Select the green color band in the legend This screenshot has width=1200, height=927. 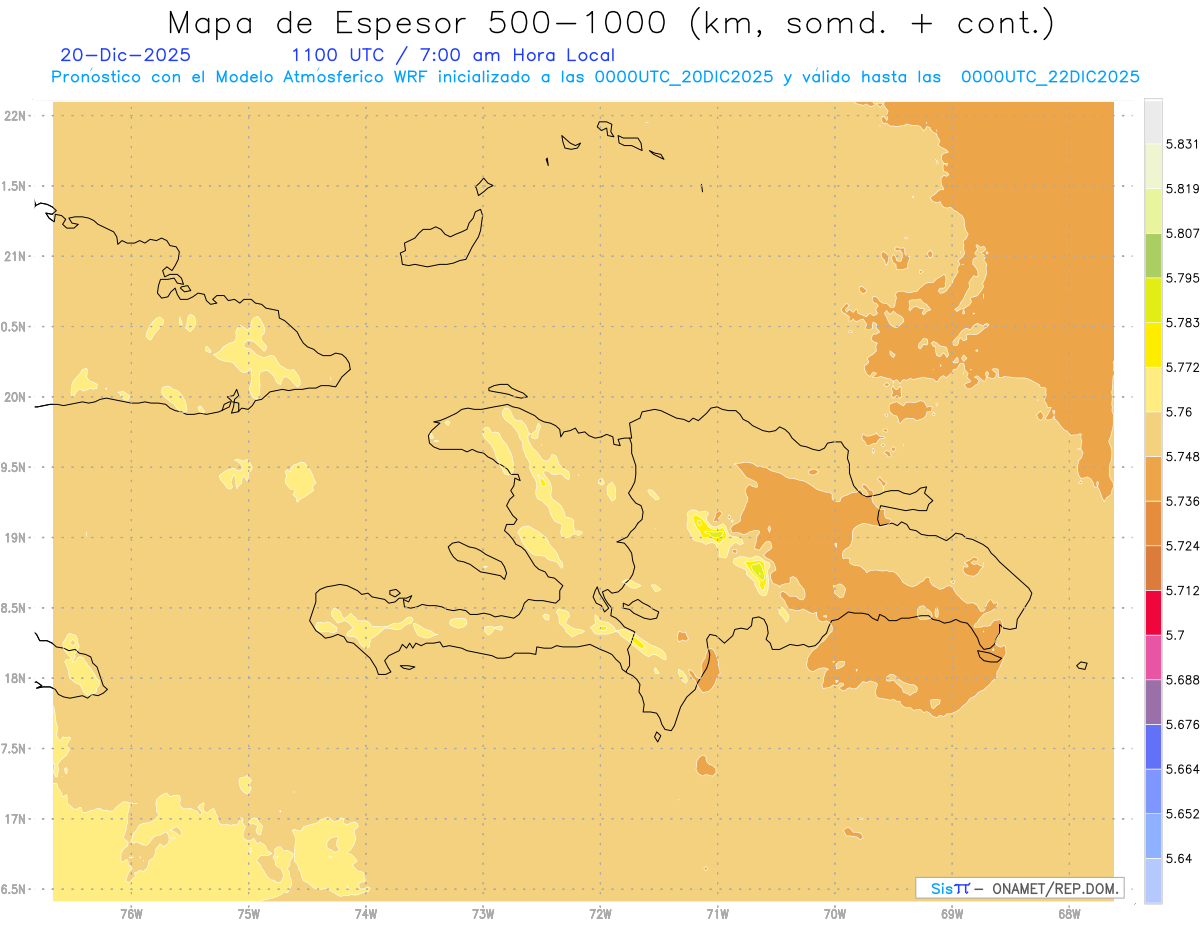[1153, 255]
